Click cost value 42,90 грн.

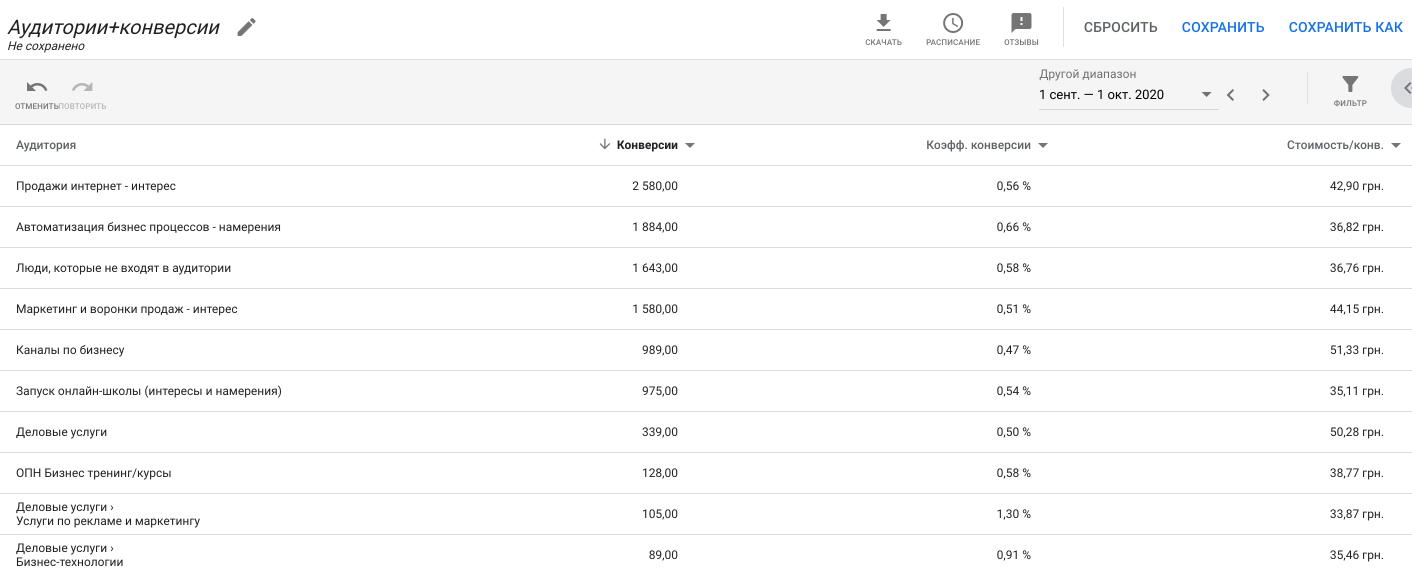click(x=1357, y=186)
